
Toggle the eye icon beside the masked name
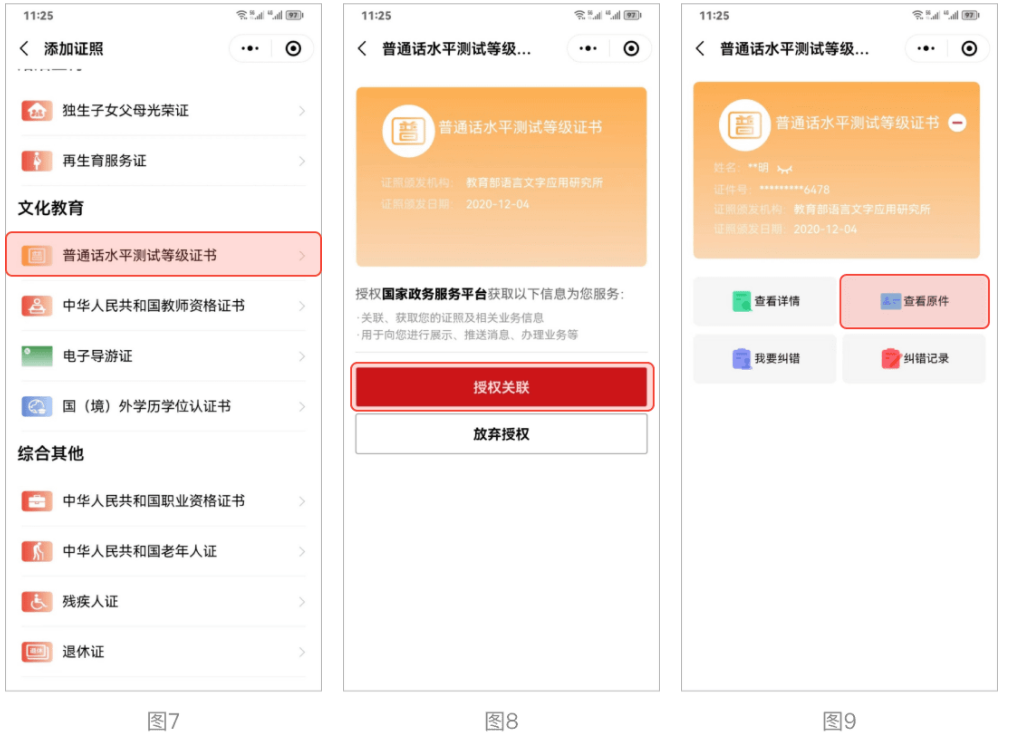coord(784,169)
